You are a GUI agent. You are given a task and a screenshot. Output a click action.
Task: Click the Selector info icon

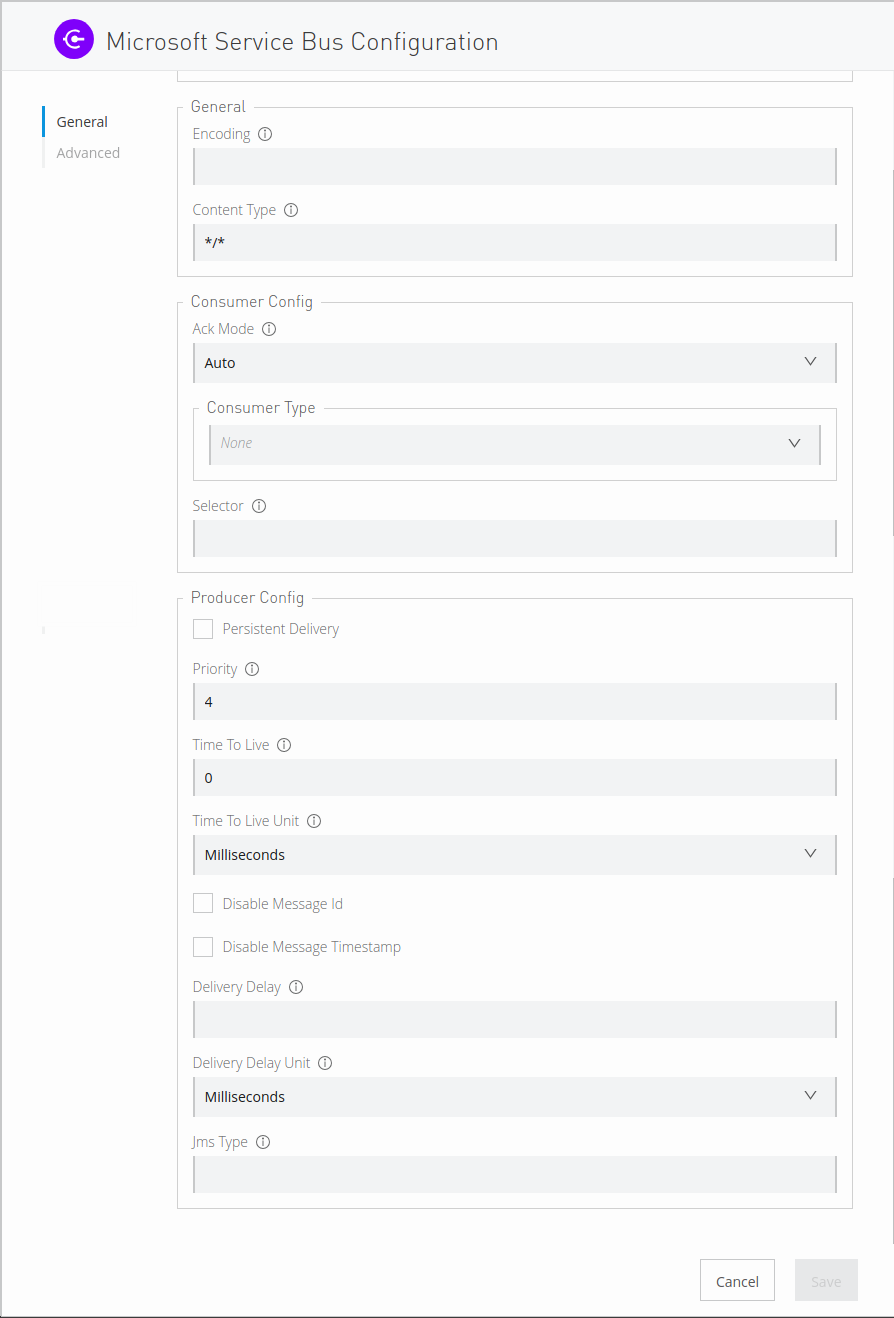[x=258, y=505]
